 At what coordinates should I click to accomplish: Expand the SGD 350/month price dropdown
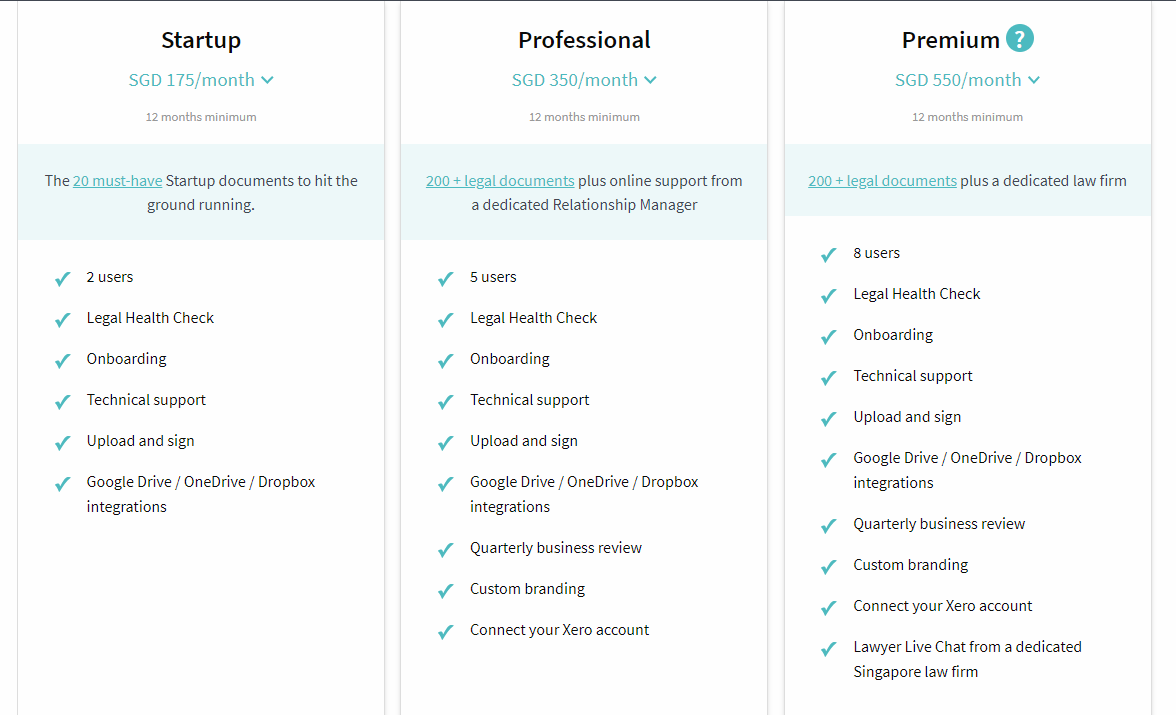pos(584,80)
